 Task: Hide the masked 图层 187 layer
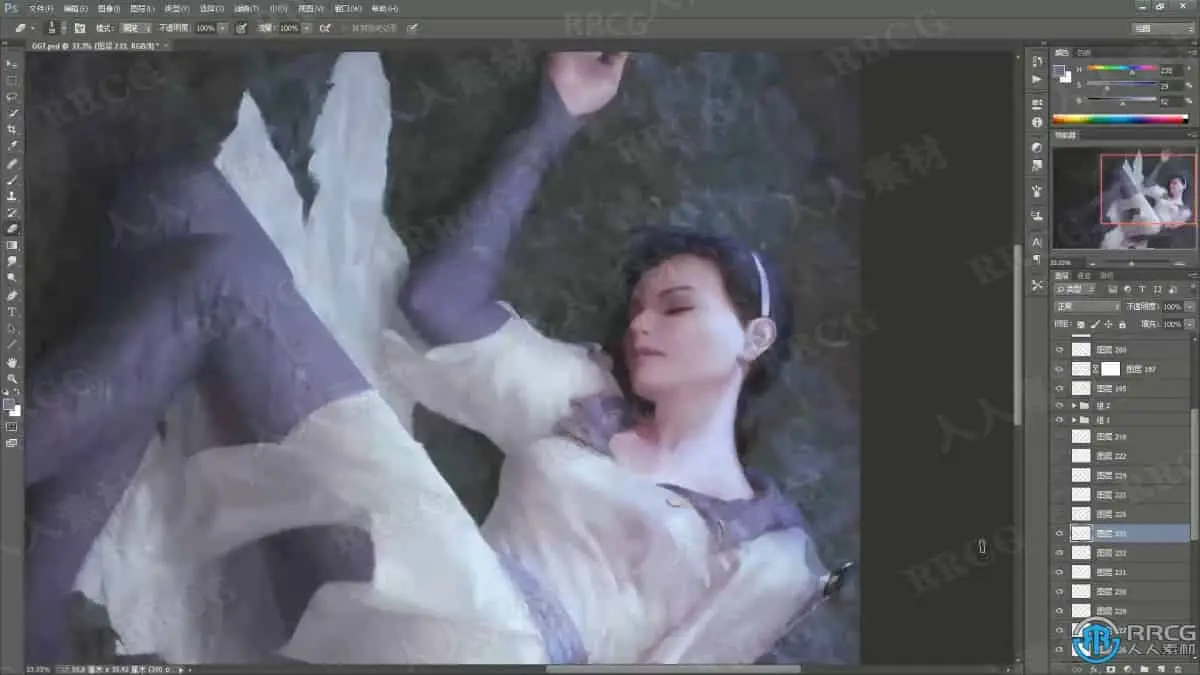click(1059, 369)
